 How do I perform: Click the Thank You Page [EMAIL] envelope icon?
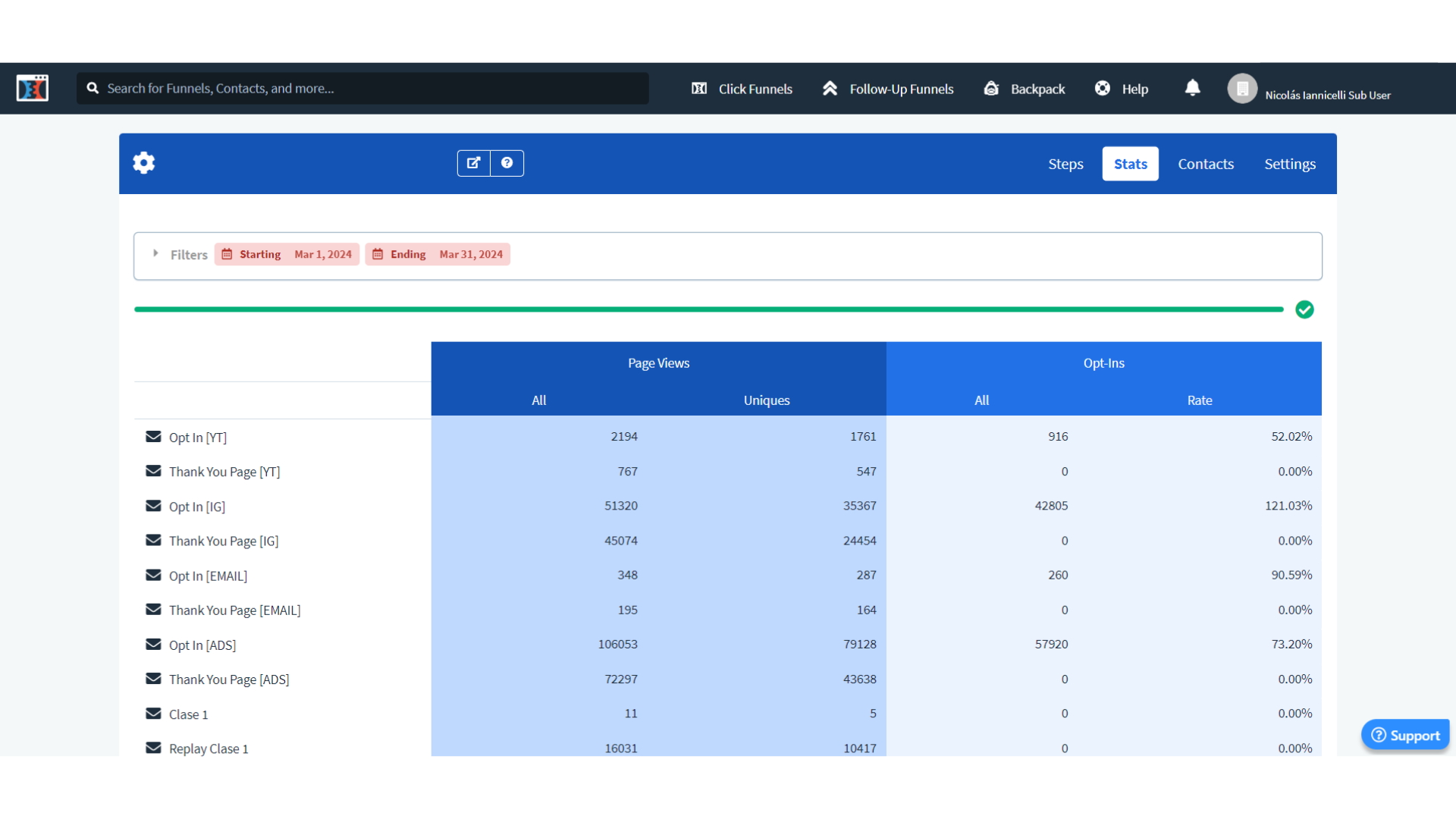point(153,610)
